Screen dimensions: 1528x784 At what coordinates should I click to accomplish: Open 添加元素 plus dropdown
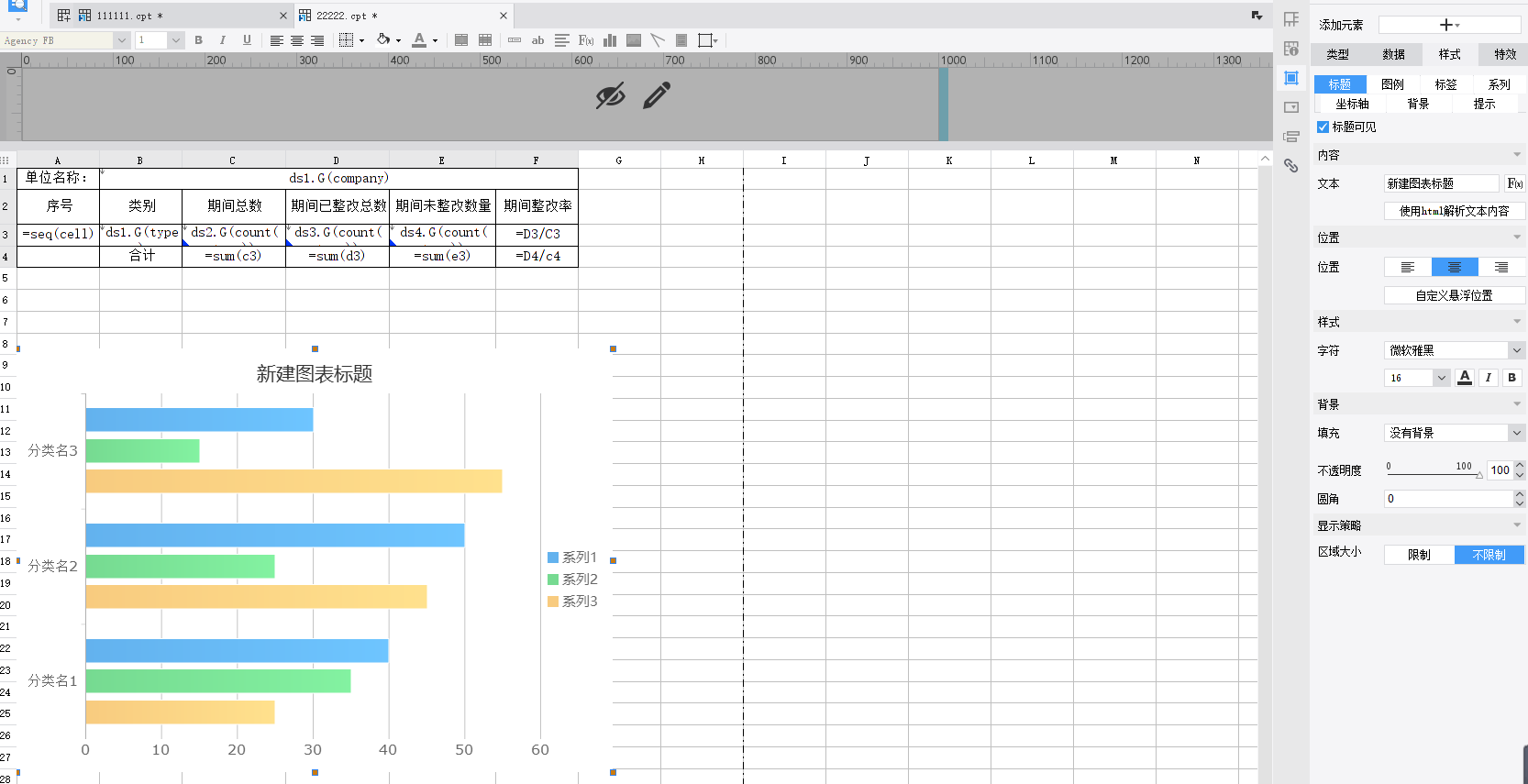coord(1450,25)
